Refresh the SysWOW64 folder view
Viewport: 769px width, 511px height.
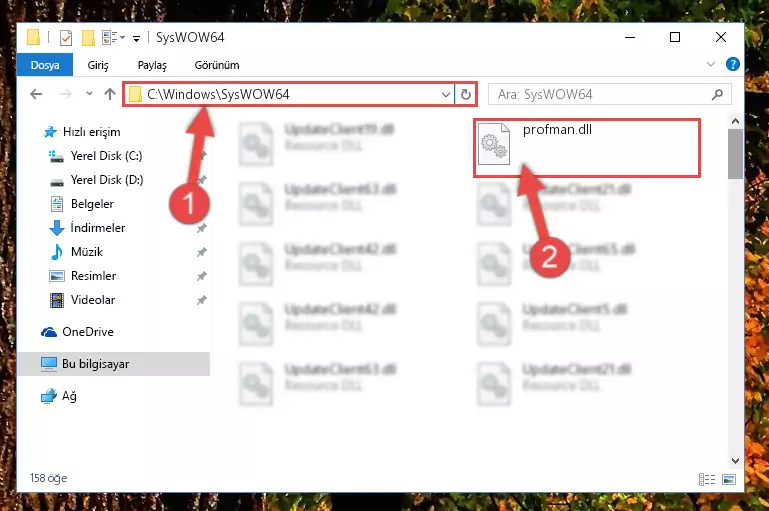[466, 94]
